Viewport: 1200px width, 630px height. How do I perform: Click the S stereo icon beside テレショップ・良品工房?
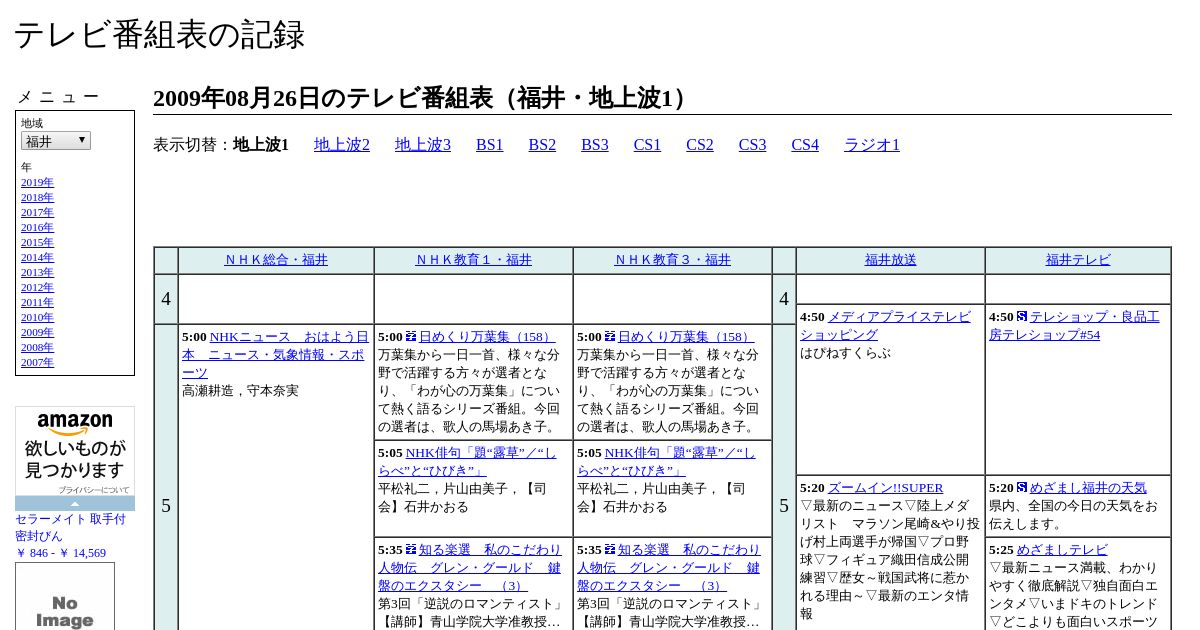[x=1022, y=317]
